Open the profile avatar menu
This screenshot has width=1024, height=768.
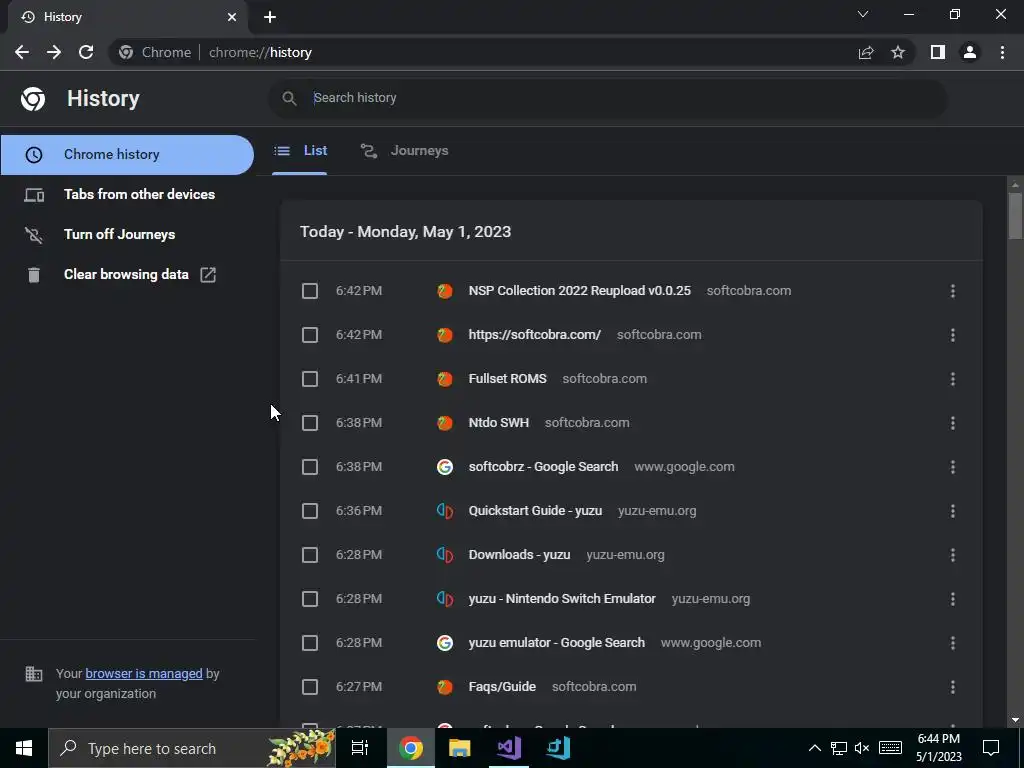(970, 52)
